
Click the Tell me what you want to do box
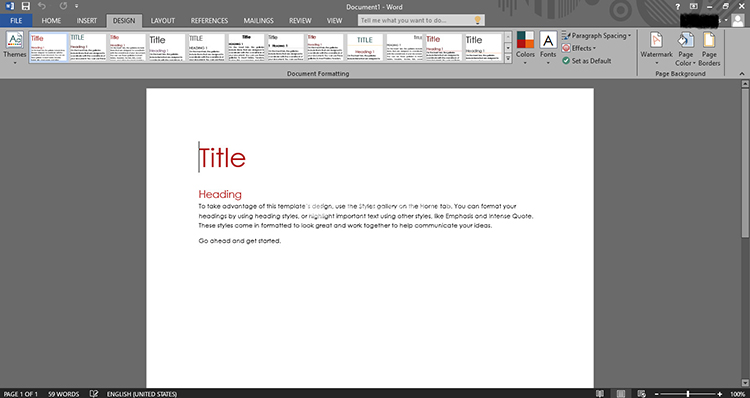(421, 20)
